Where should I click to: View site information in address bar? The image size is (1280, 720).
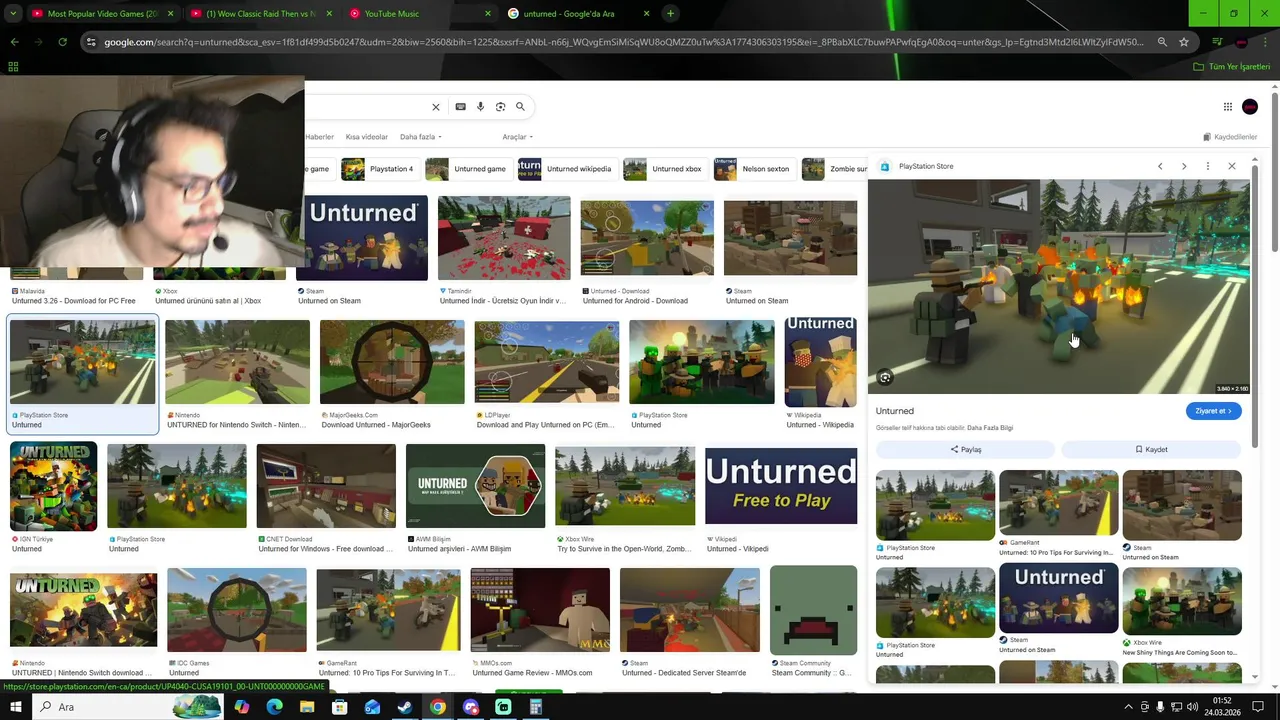pos(91,42)
